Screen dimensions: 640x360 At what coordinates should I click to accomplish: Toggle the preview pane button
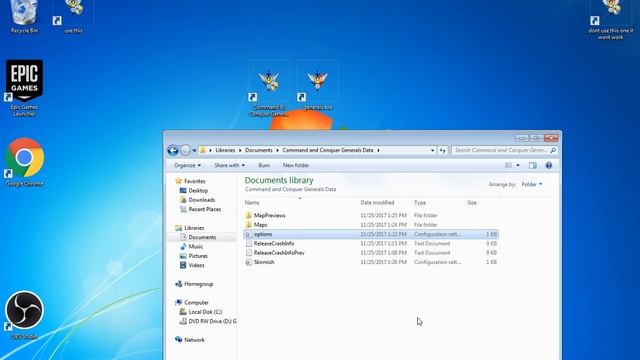533,165
